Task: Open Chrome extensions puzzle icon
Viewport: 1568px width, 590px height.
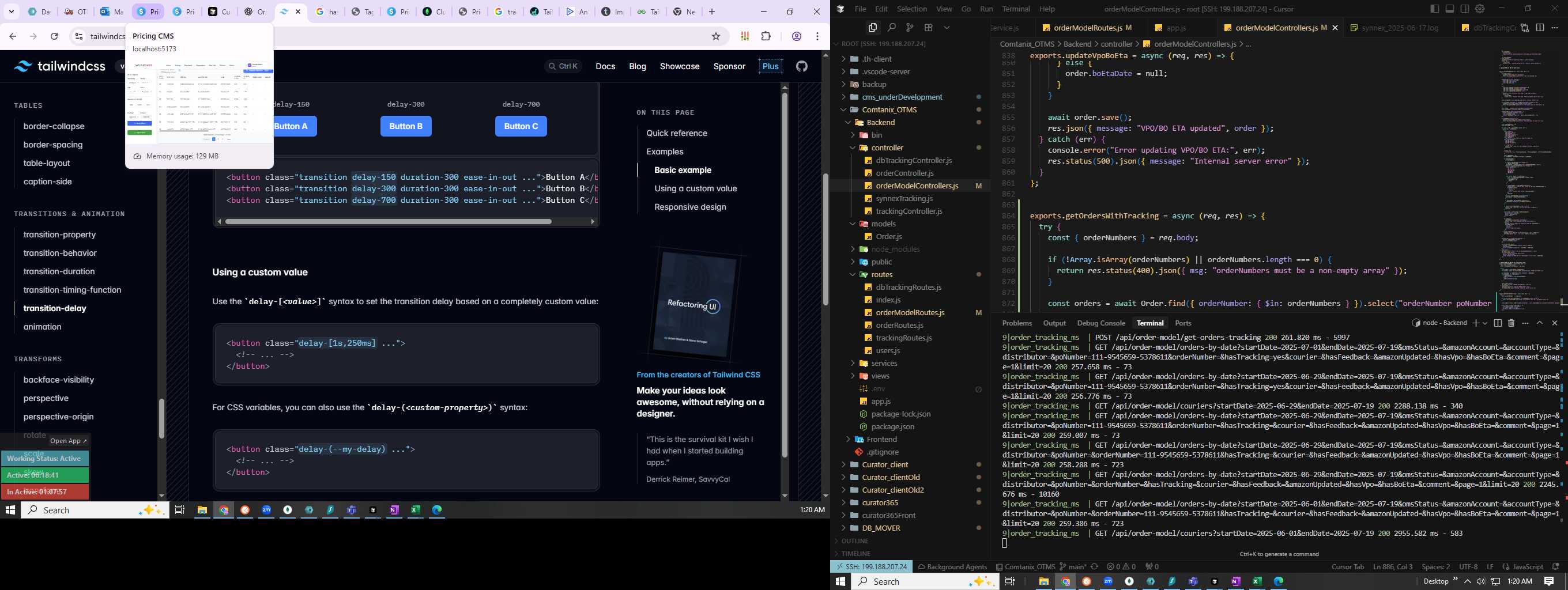Action: pyautogui.click(x=766, y=36)
